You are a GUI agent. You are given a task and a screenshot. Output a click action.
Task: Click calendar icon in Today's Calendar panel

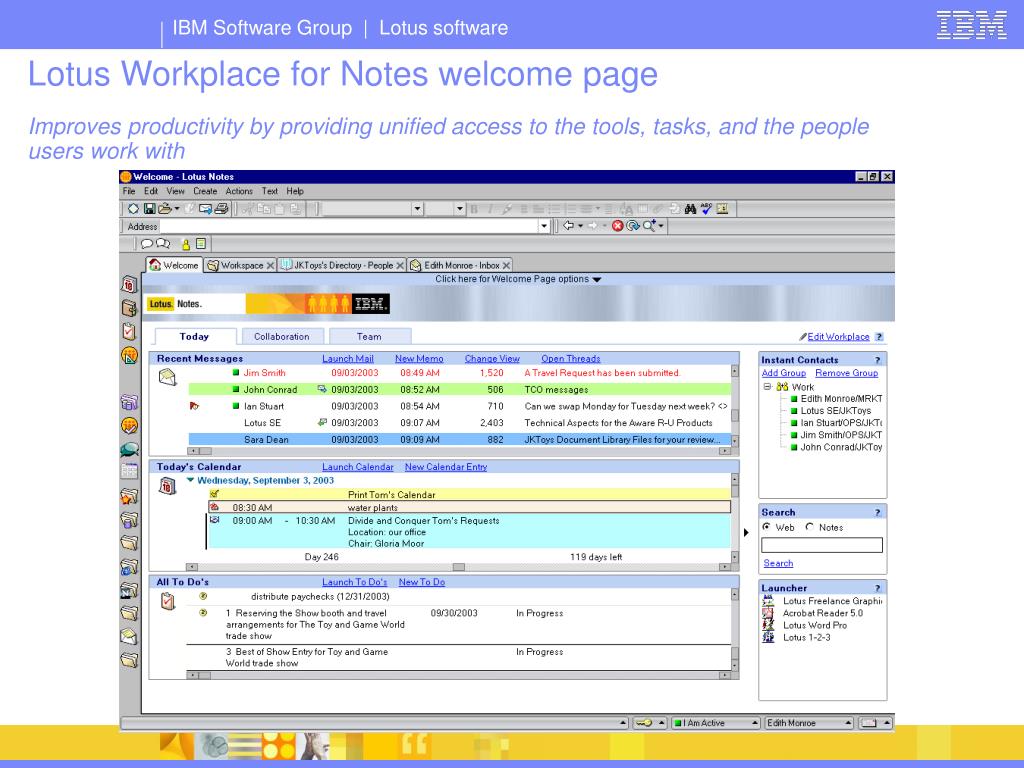pos(168,486)
